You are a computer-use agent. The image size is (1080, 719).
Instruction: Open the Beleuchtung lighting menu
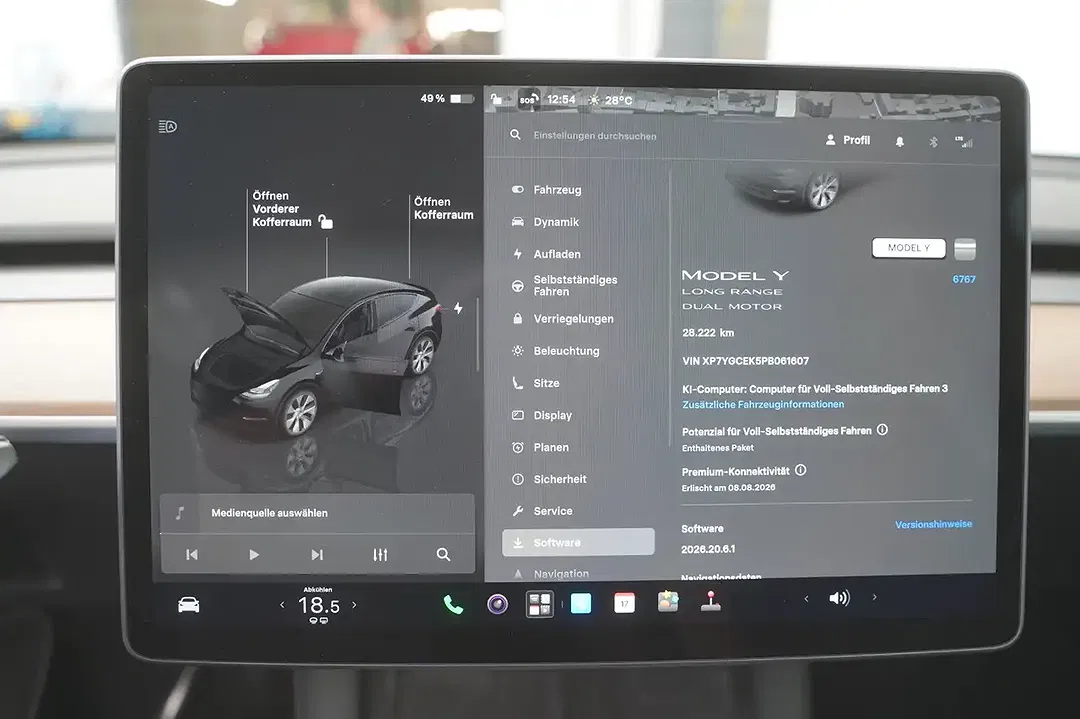pos(556,351)
